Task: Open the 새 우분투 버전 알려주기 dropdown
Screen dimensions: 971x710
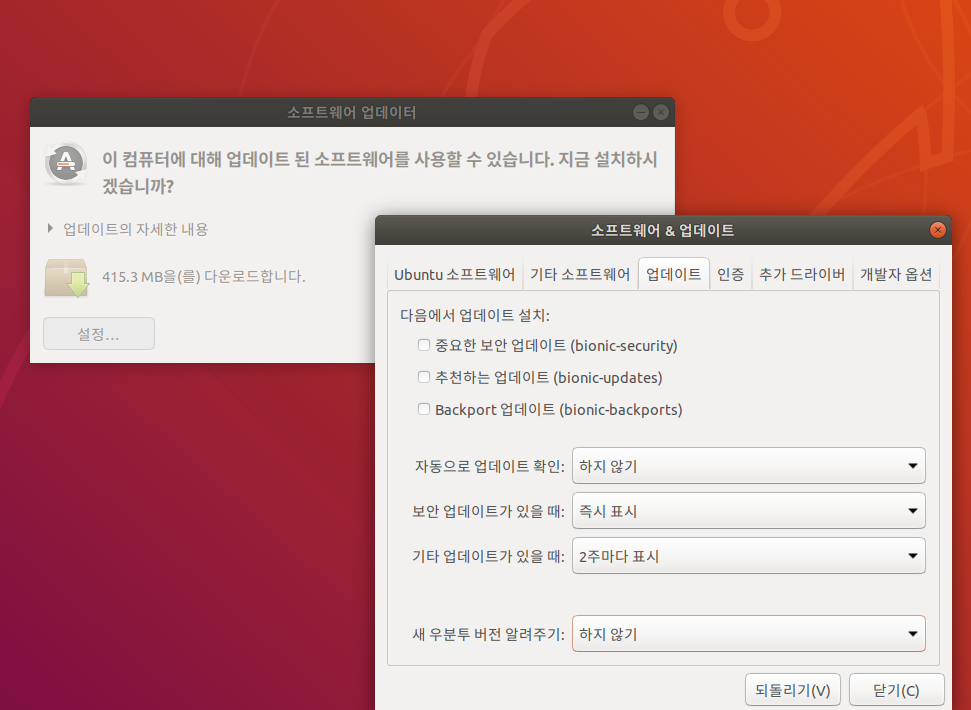Action: (x=748, y=634)
